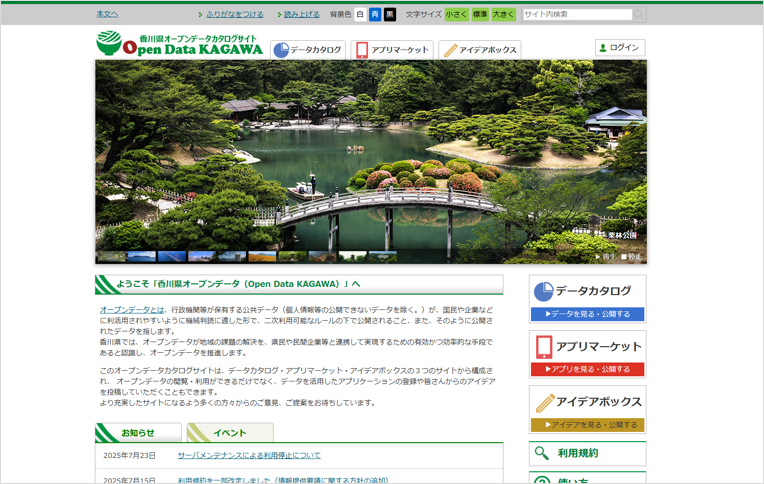Open アイデアボックス from the header navigation
The height and width of the screenshot is (484, 764).
[x=480, y=50]
